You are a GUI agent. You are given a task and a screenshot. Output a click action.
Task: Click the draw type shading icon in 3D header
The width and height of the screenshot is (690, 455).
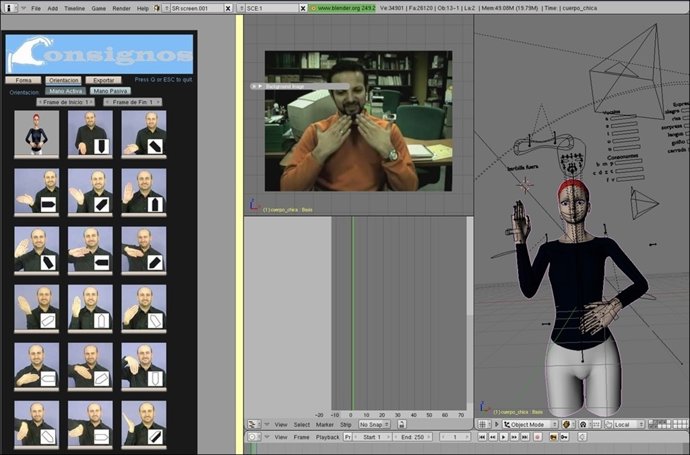point(566,424)
